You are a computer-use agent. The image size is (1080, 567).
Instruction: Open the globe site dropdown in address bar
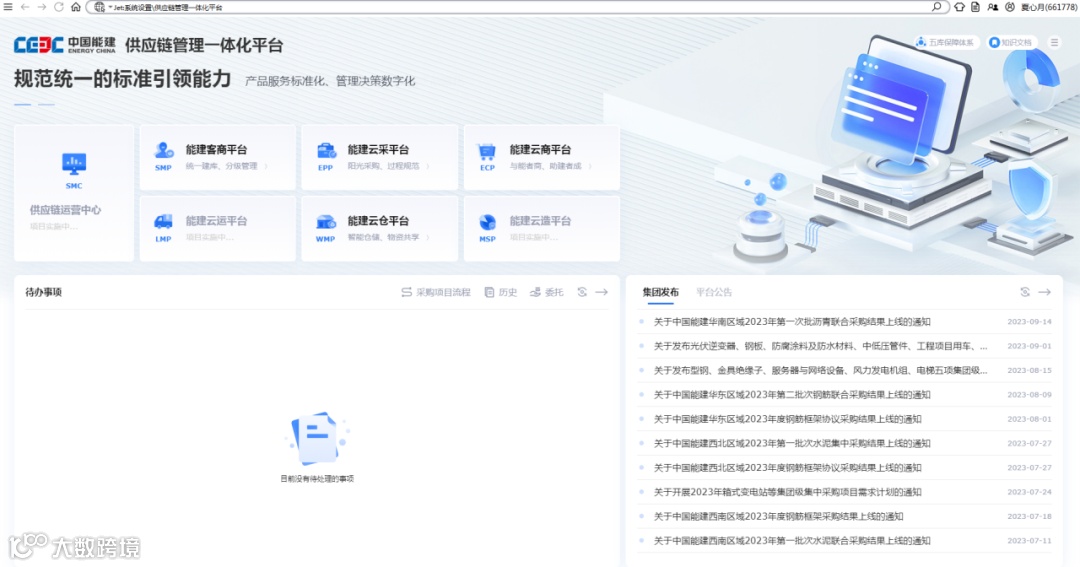click(x=102, y=7)
